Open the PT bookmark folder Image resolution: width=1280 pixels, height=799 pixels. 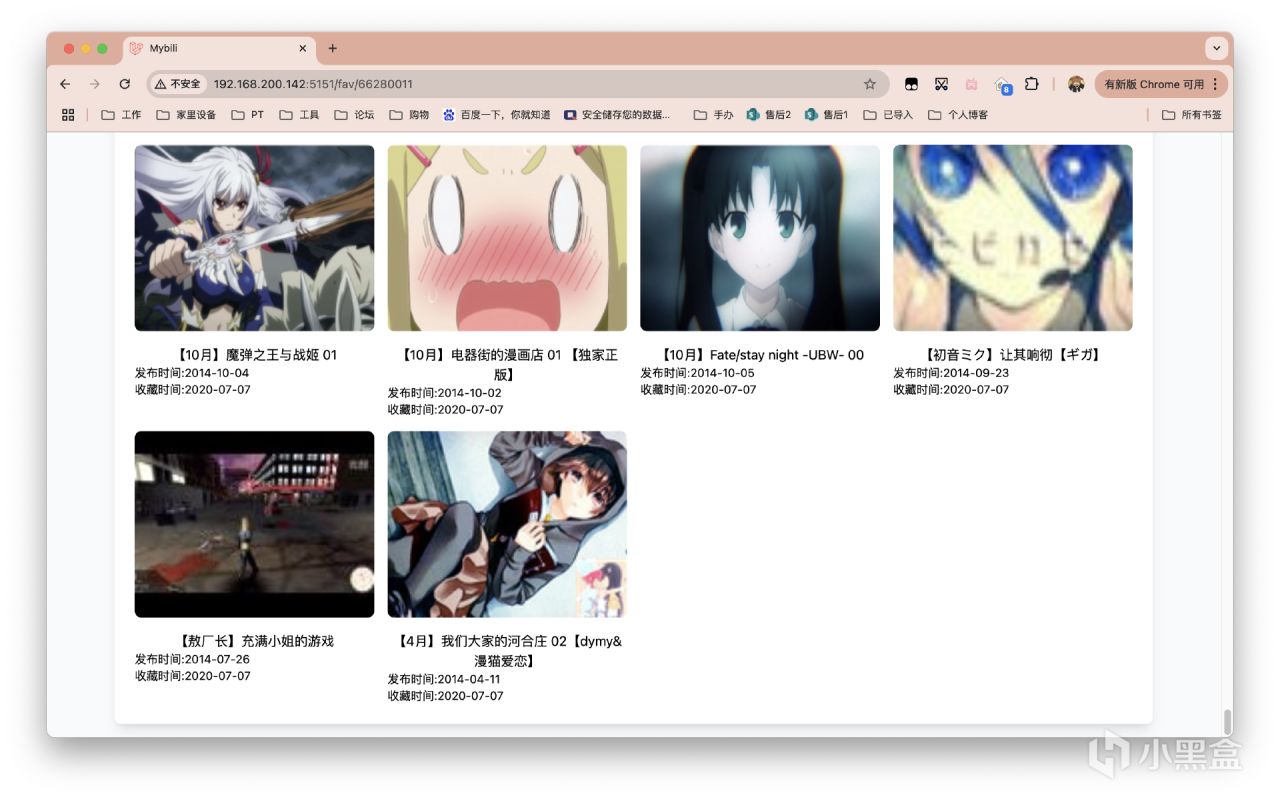pyautogui.click(x=248, y=115)
